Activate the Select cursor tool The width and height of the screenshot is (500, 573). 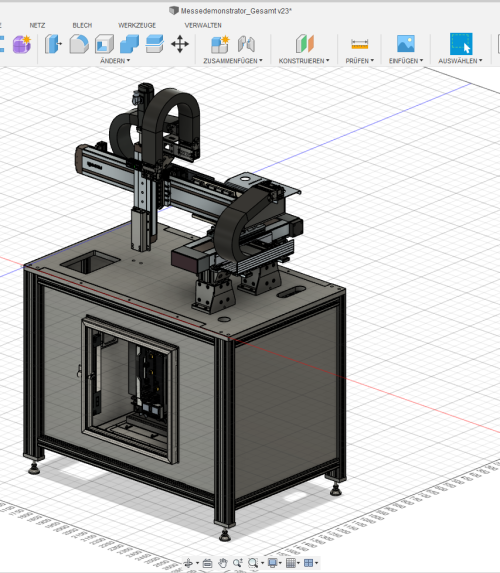[x=461, y=44]
